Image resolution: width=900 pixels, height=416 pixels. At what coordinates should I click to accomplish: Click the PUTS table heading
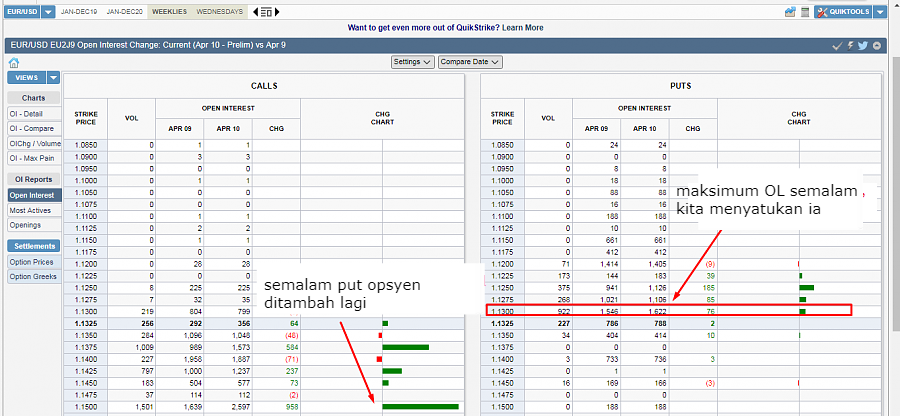point(681,86)
